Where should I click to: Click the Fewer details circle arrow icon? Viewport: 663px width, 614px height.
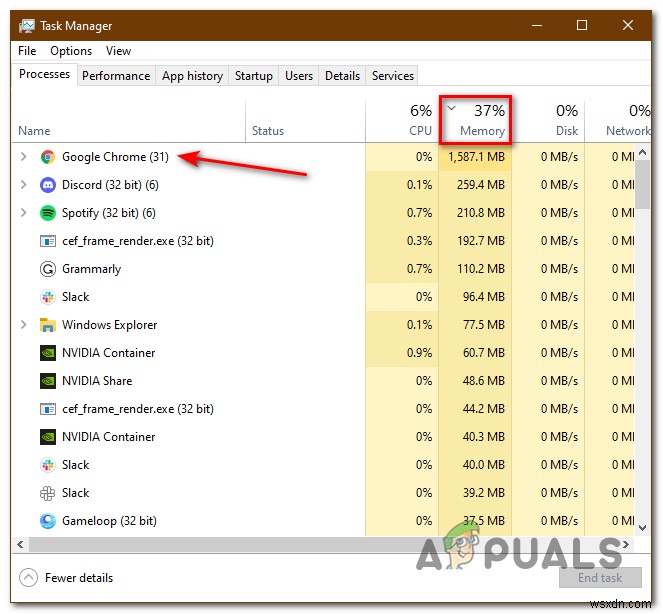[x=28, y=578]
